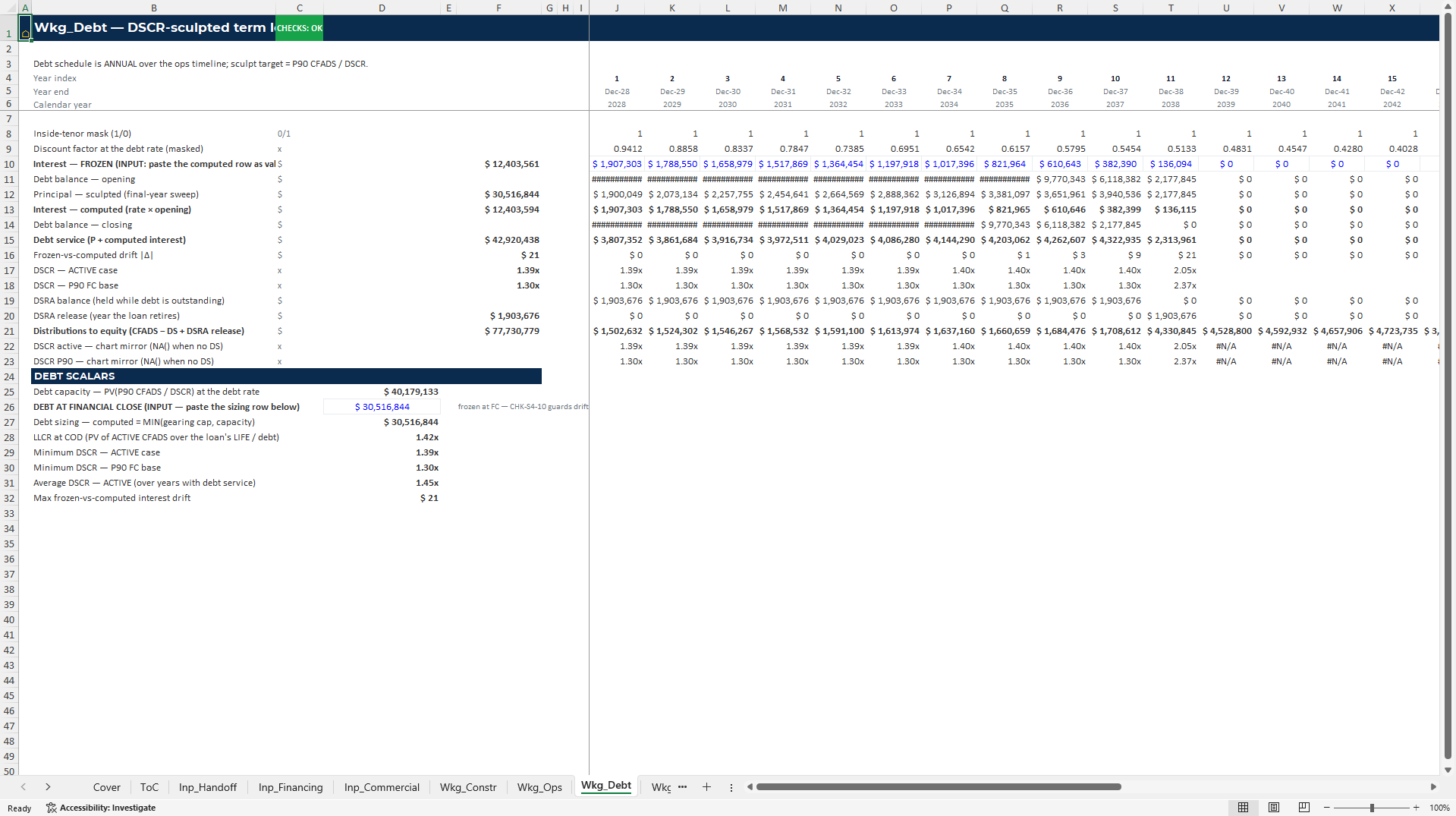Select first #N/A in DSCR active row

tap(1226, 346)
